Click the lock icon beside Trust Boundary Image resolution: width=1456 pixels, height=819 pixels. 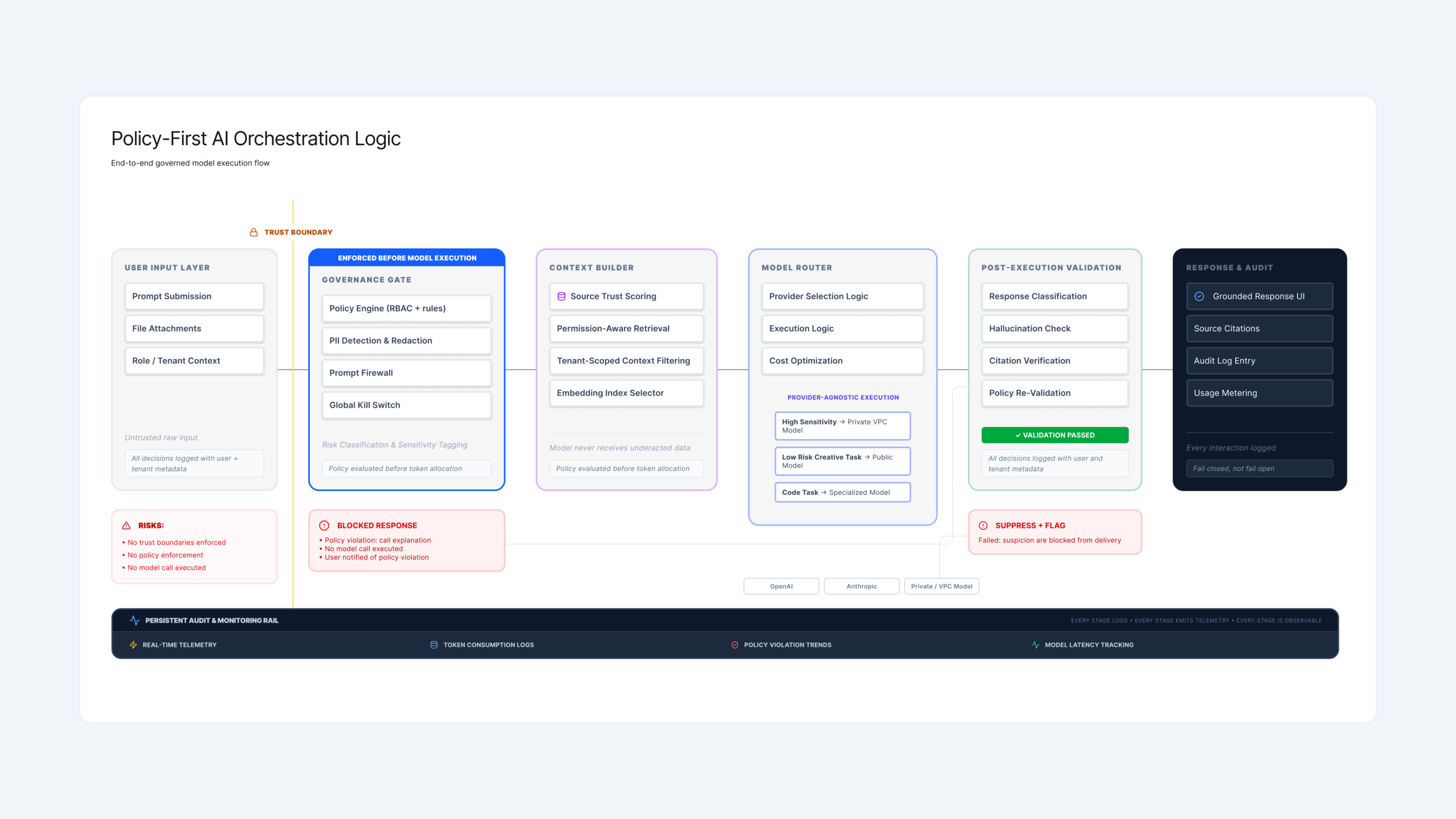[254, 232]
